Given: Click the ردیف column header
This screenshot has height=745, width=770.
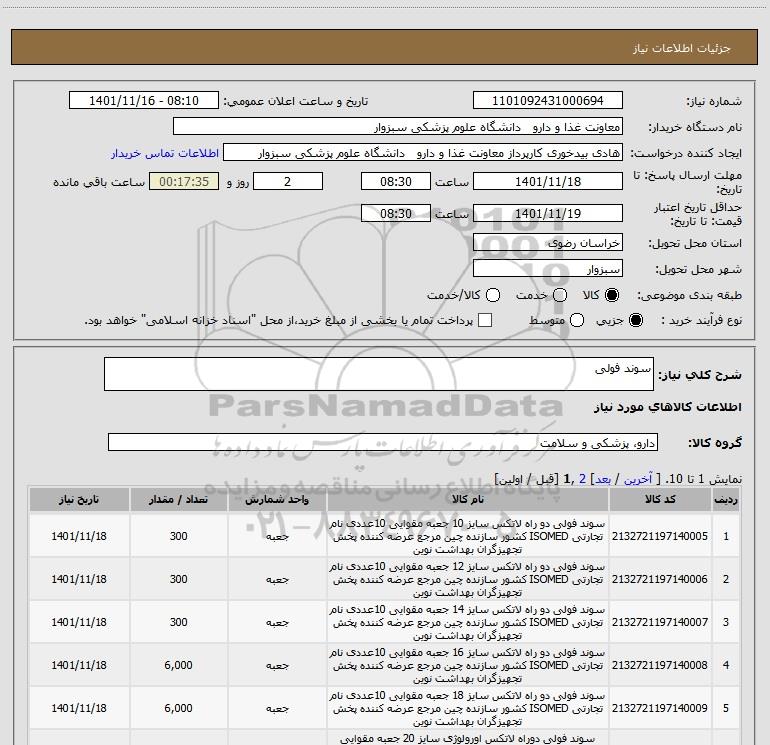Looking at the screenshot, I should coord(726,499).
